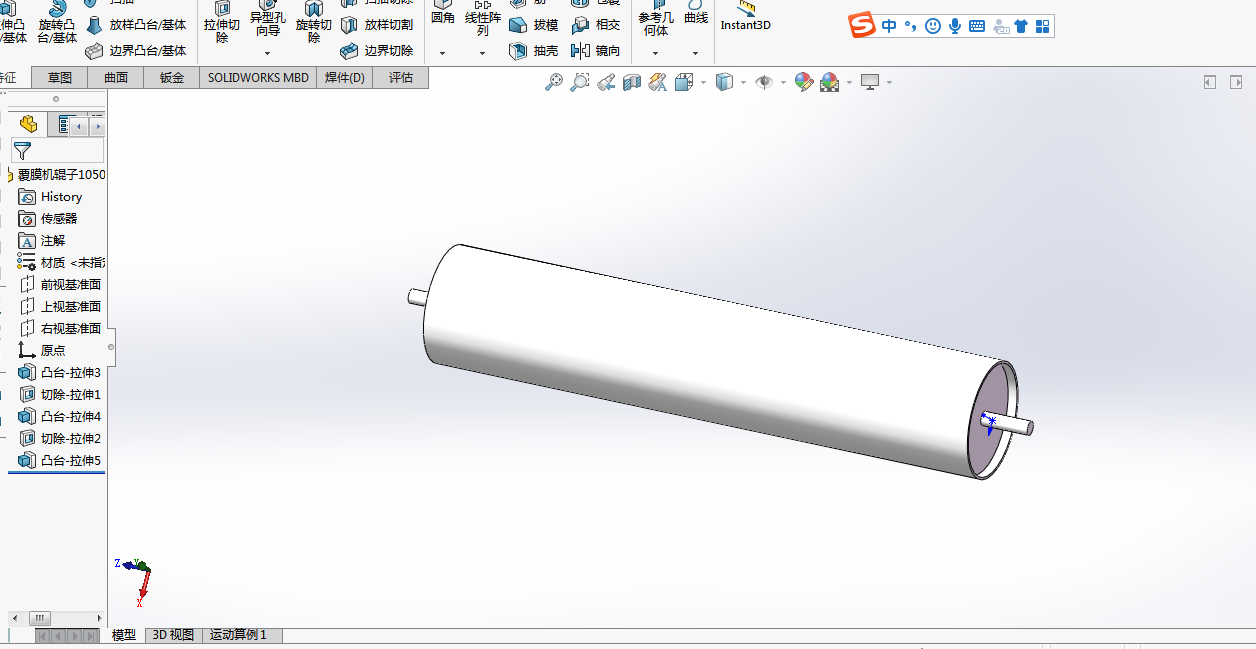Open the 曲线 curves dropdown arrow
Image resolution: width=1256 pixels, height=649 pixels.
(696, 53)
